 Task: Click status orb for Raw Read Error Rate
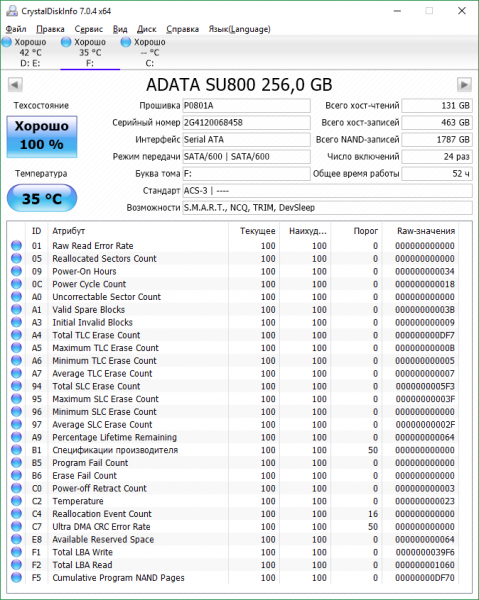point(16,245)
